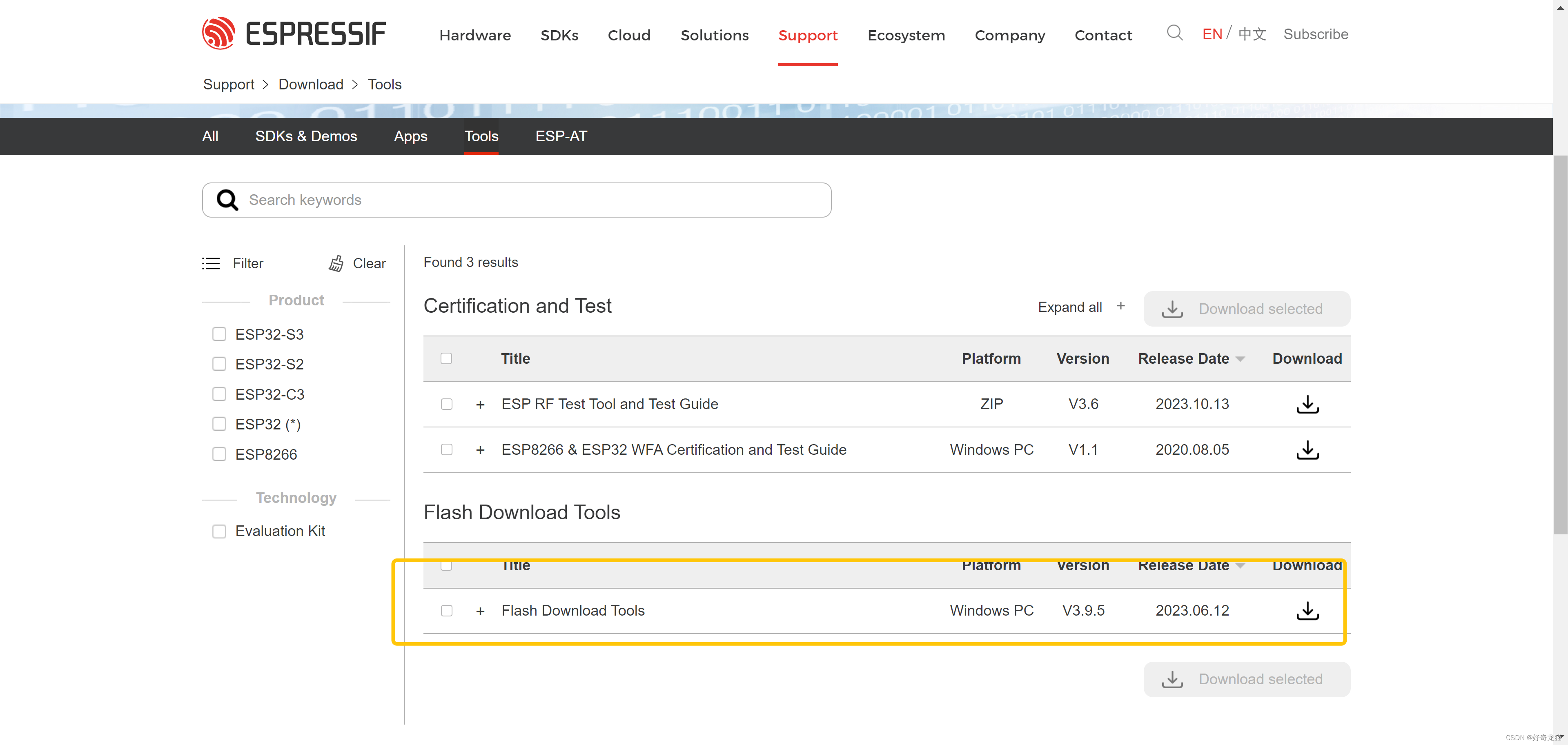
Task: Click the page vertical scrollbar
Action: click(x=1560, y=345)
